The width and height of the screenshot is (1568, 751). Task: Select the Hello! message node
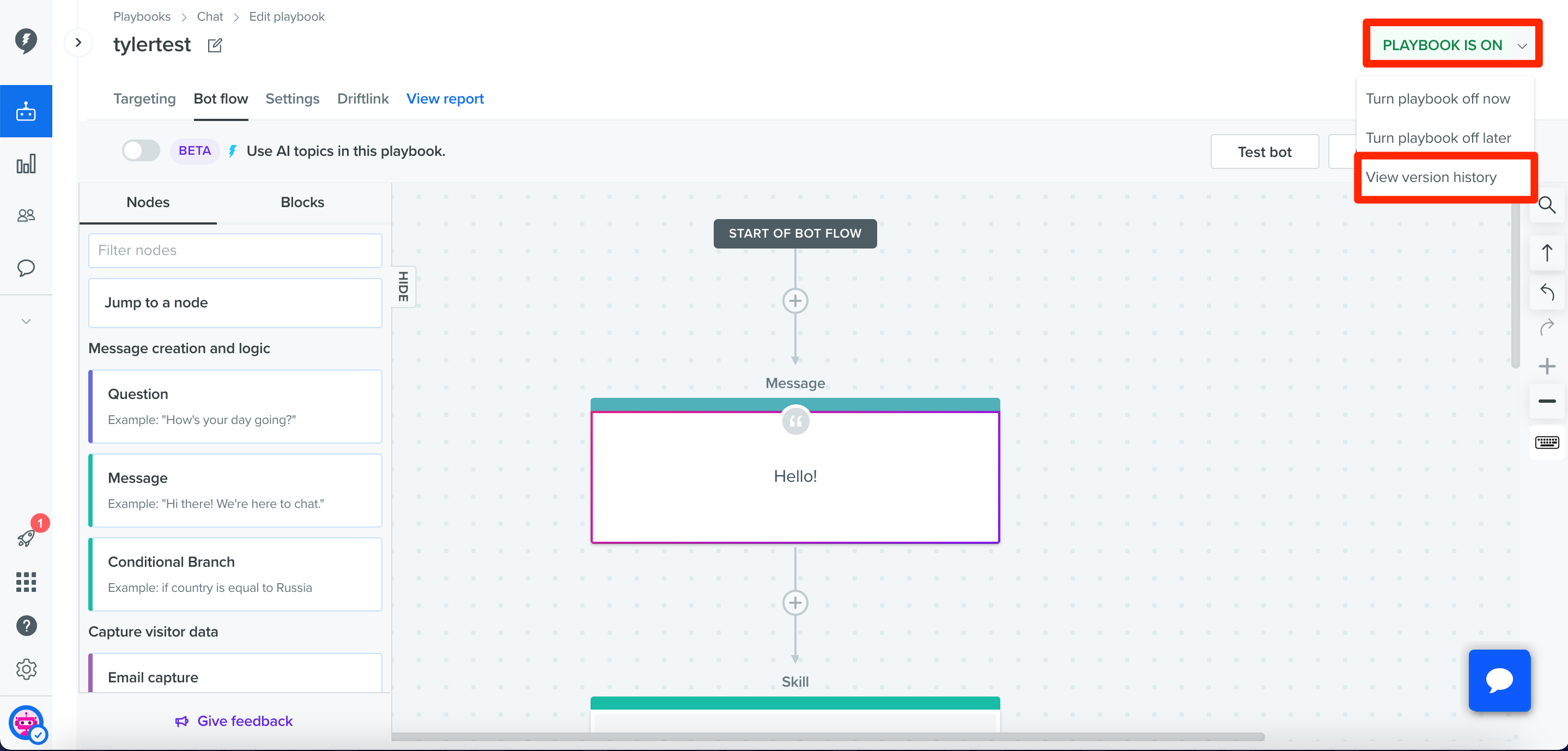(x=795, y=476)
